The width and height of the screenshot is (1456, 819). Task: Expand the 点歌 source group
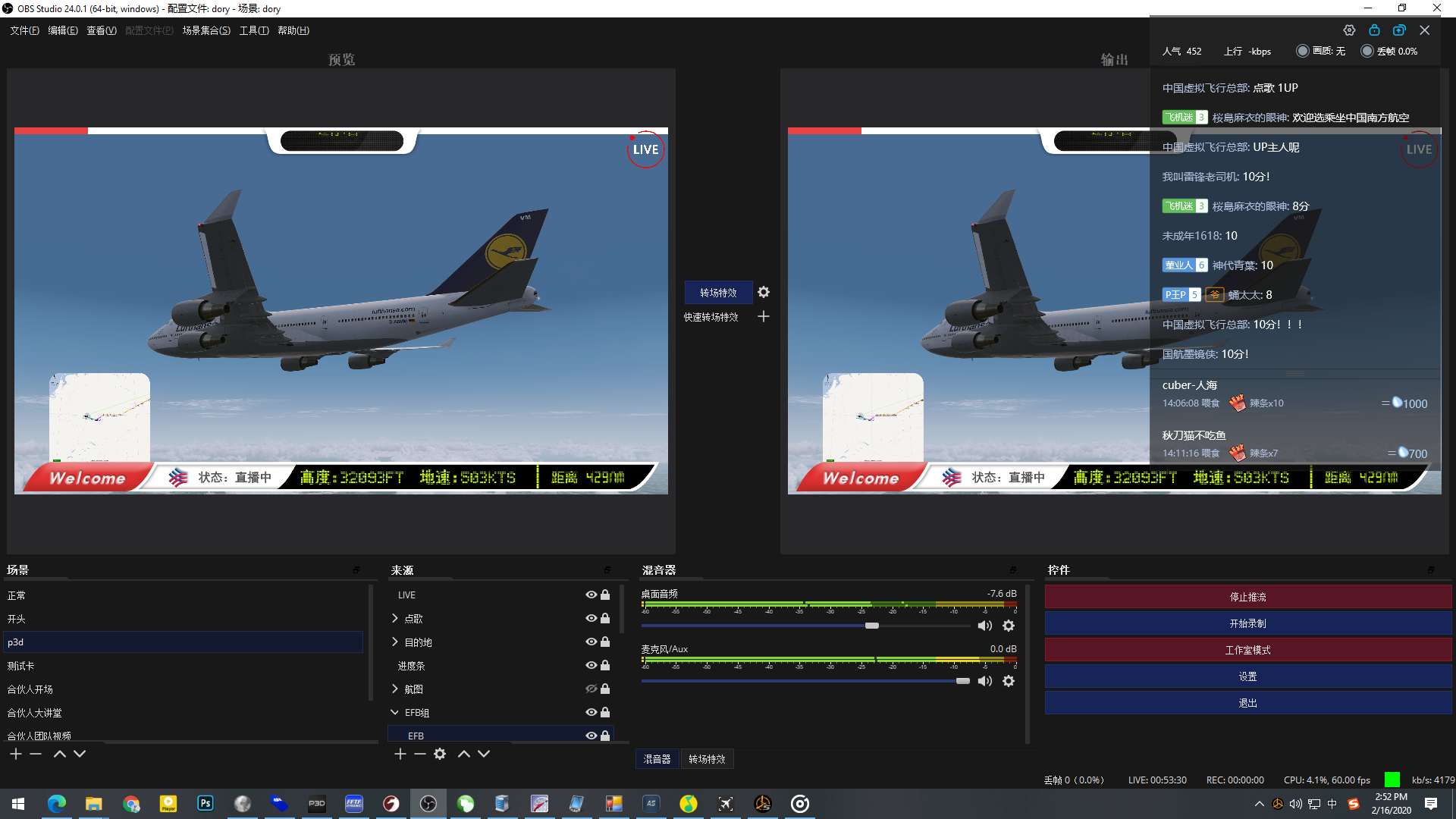(395, 619)
